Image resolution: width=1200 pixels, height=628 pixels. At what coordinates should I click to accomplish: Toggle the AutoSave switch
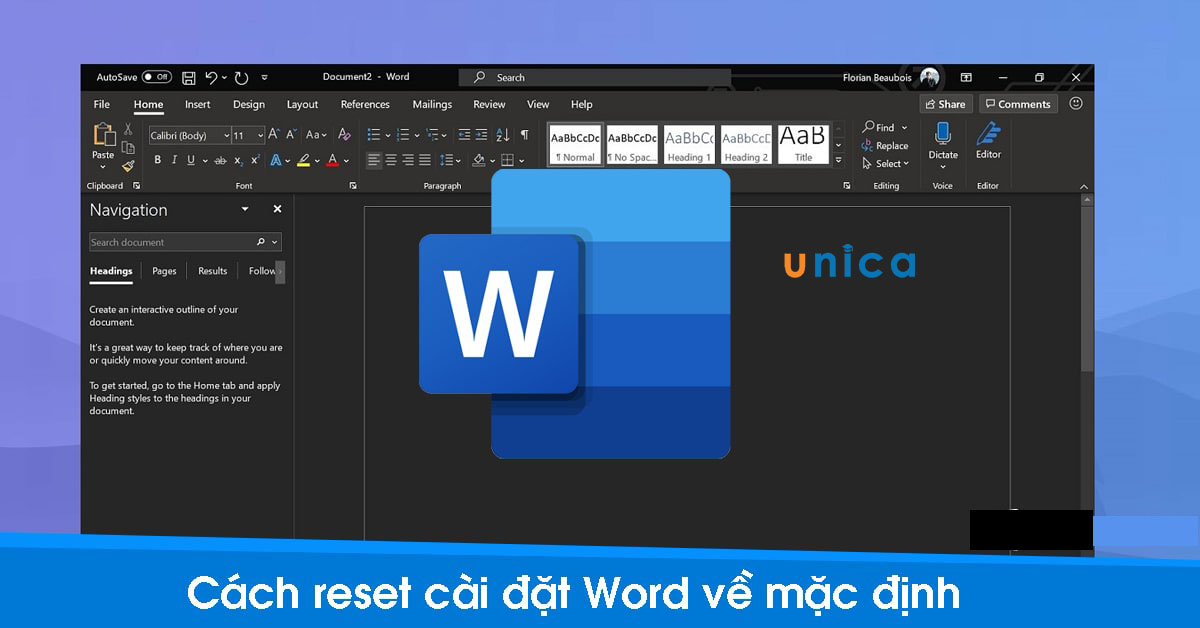click(156, 77)
